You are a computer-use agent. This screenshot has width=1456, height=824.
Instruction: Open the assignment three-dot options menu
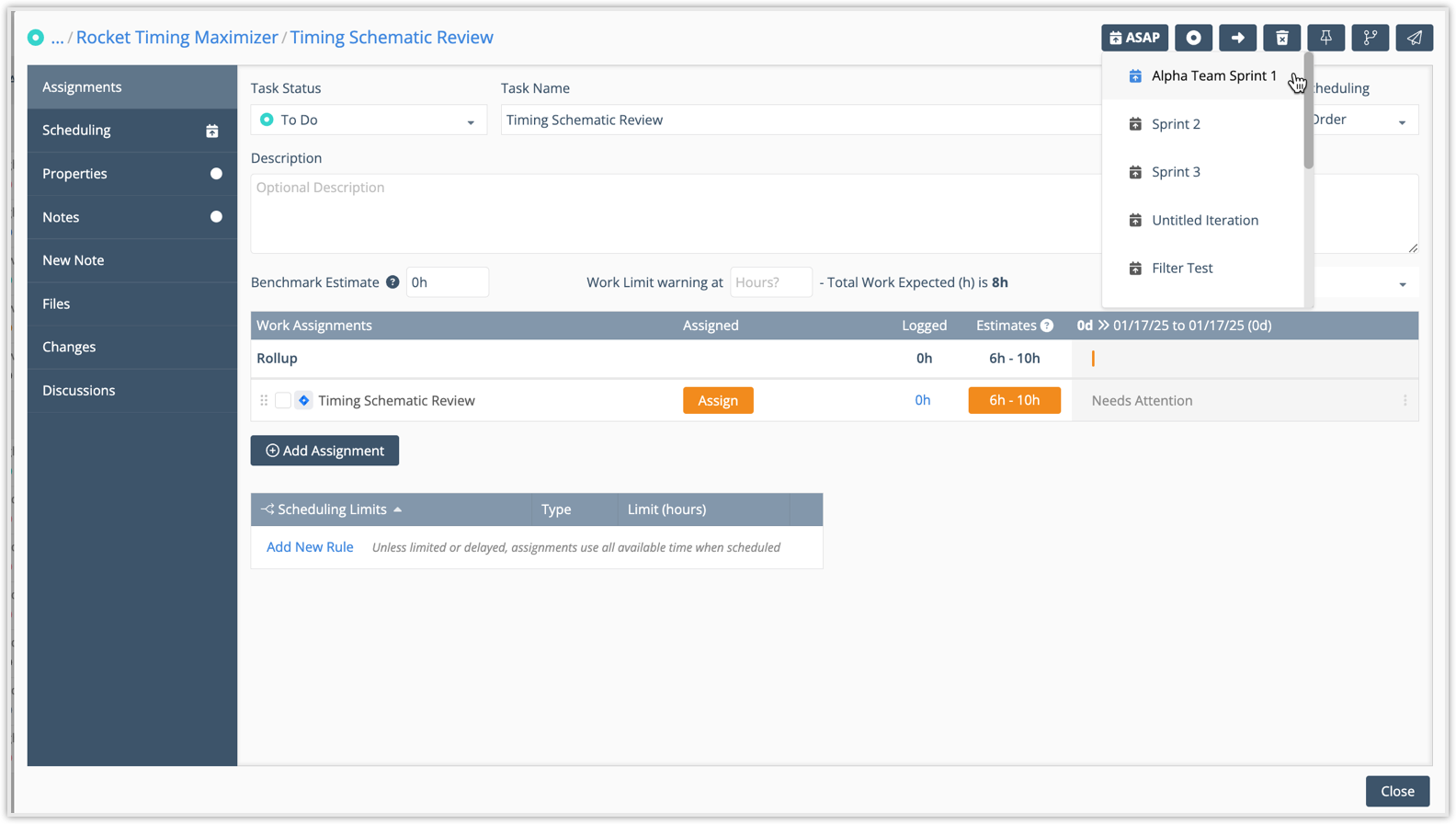tap(1405, 400)
